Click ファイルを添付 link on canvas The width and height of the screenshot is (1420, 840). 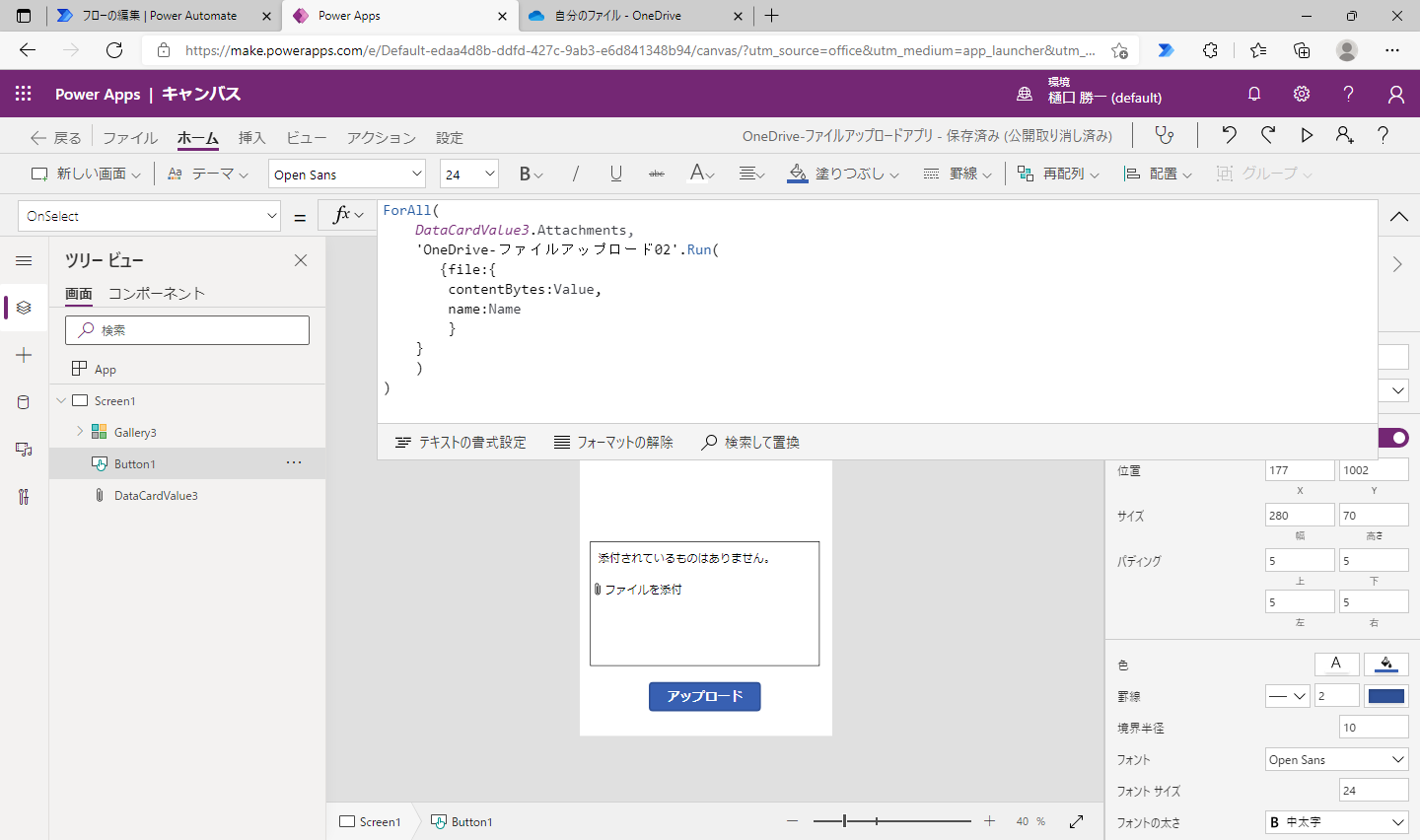pyautogui.click(x=638, y=590)
